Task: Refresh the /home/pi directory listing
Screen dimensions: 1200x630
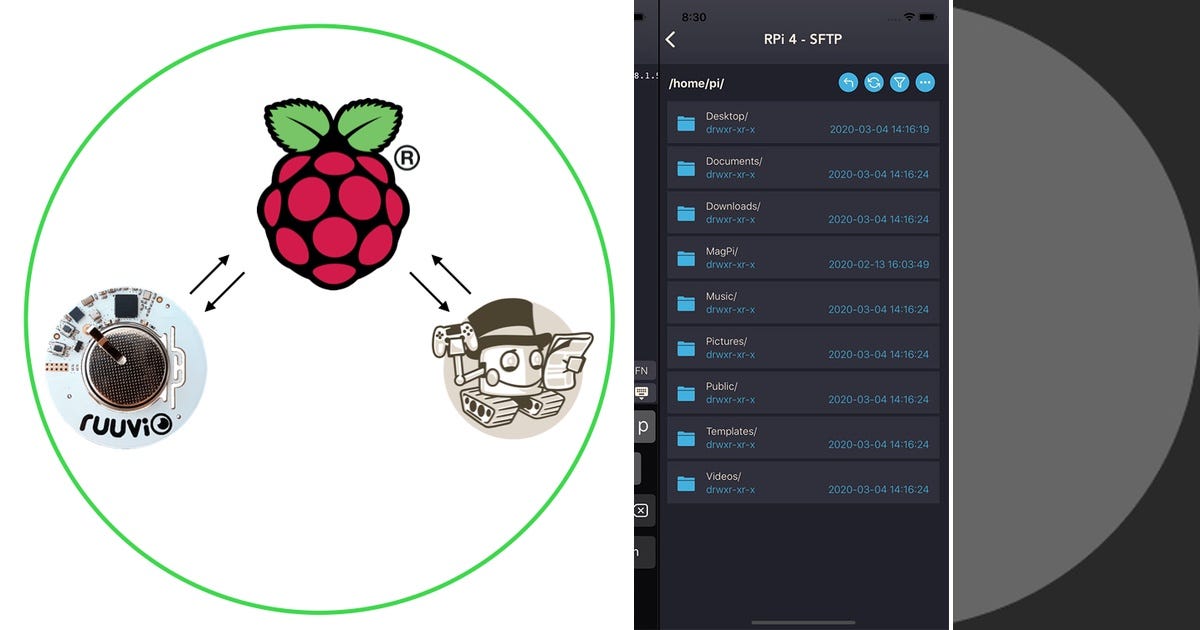Action: click(x=874, y=83)
